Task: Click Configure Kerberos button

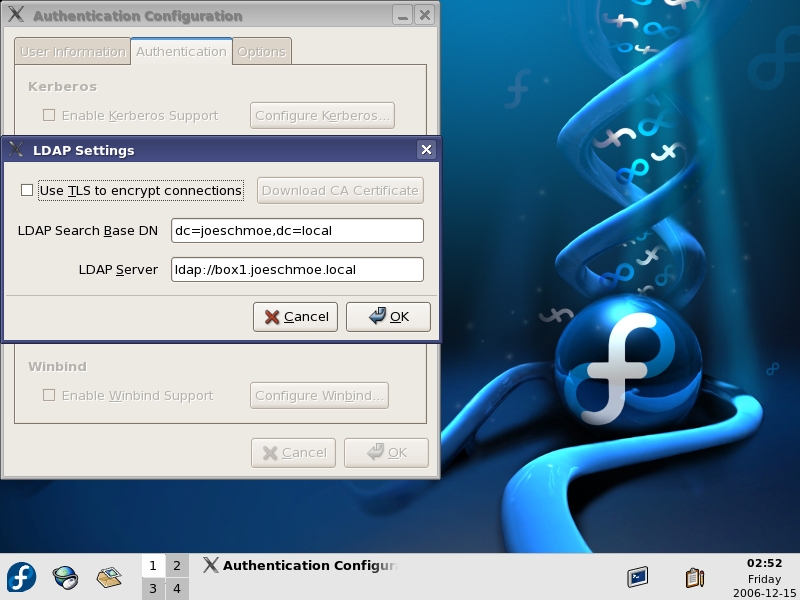Action: coord(322,115)
